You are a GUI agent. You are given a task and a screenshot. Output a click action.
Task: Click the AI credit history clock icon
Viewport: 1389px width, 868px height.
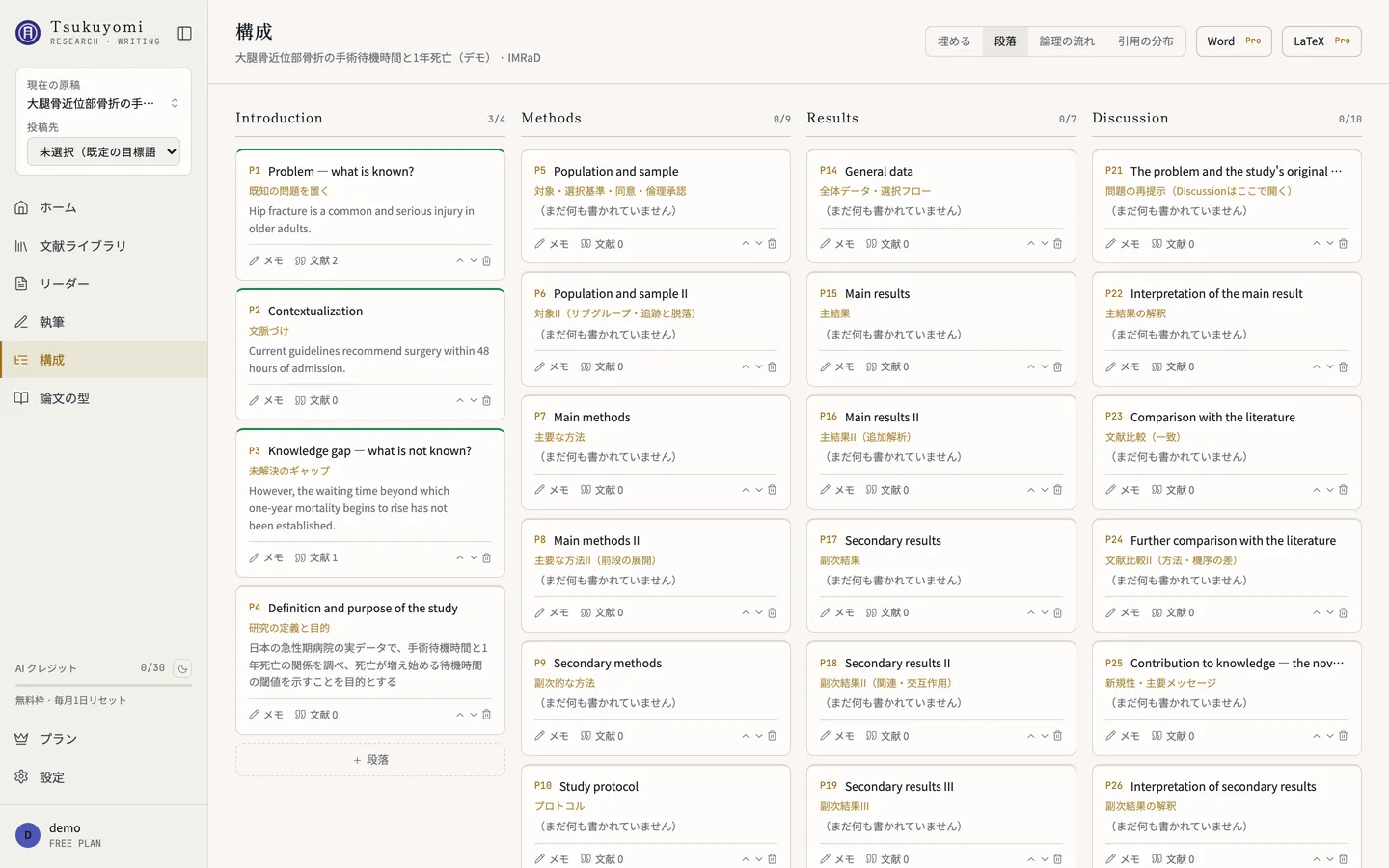point(182,668)
